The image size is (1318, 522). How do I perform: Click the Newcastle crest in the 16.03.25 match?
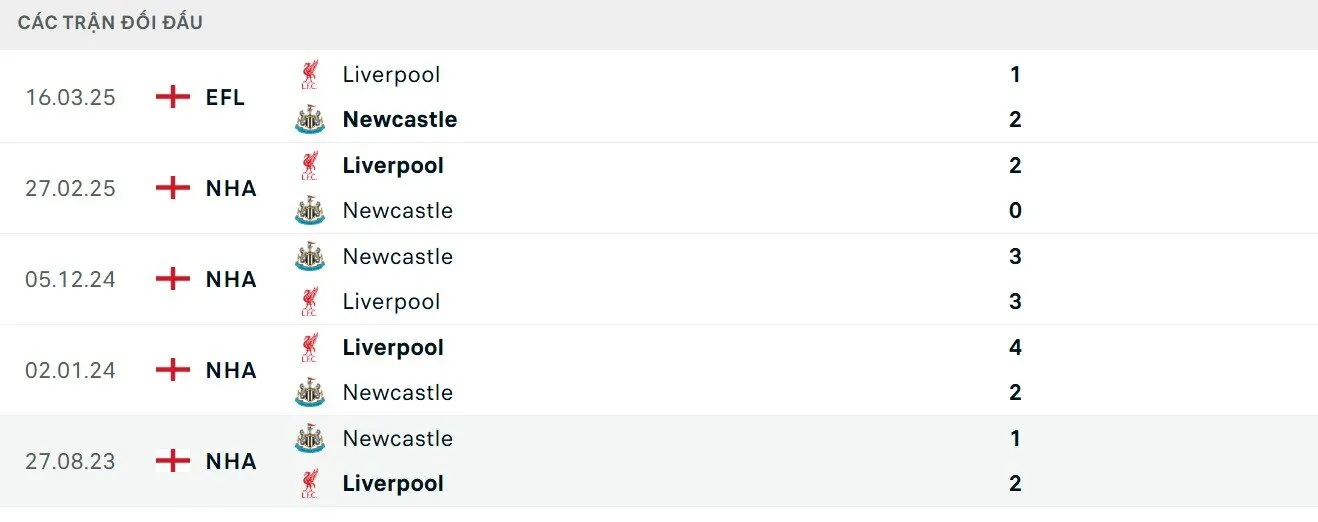[x=310, y=120]
